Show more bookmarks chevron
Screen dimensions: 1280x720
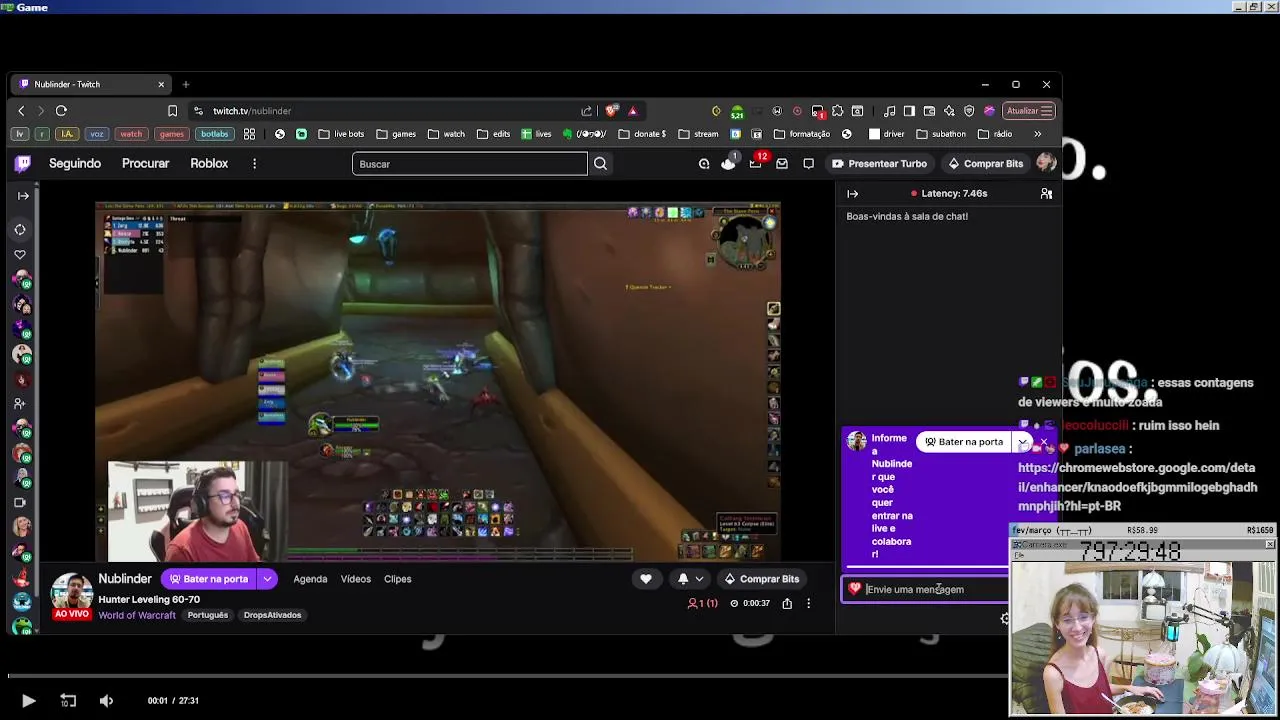pyautogui.click(x=1037, y=134)
